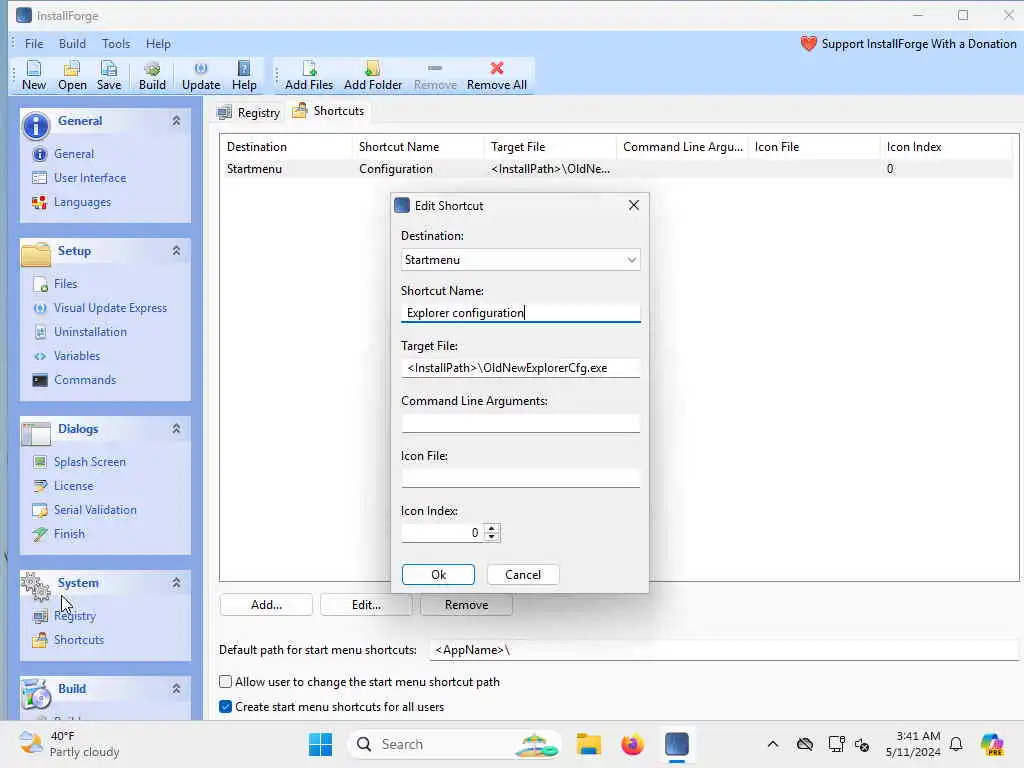Open Commands in the sidebar
This screenshot has width=1024, height=768.
(85, 380)
